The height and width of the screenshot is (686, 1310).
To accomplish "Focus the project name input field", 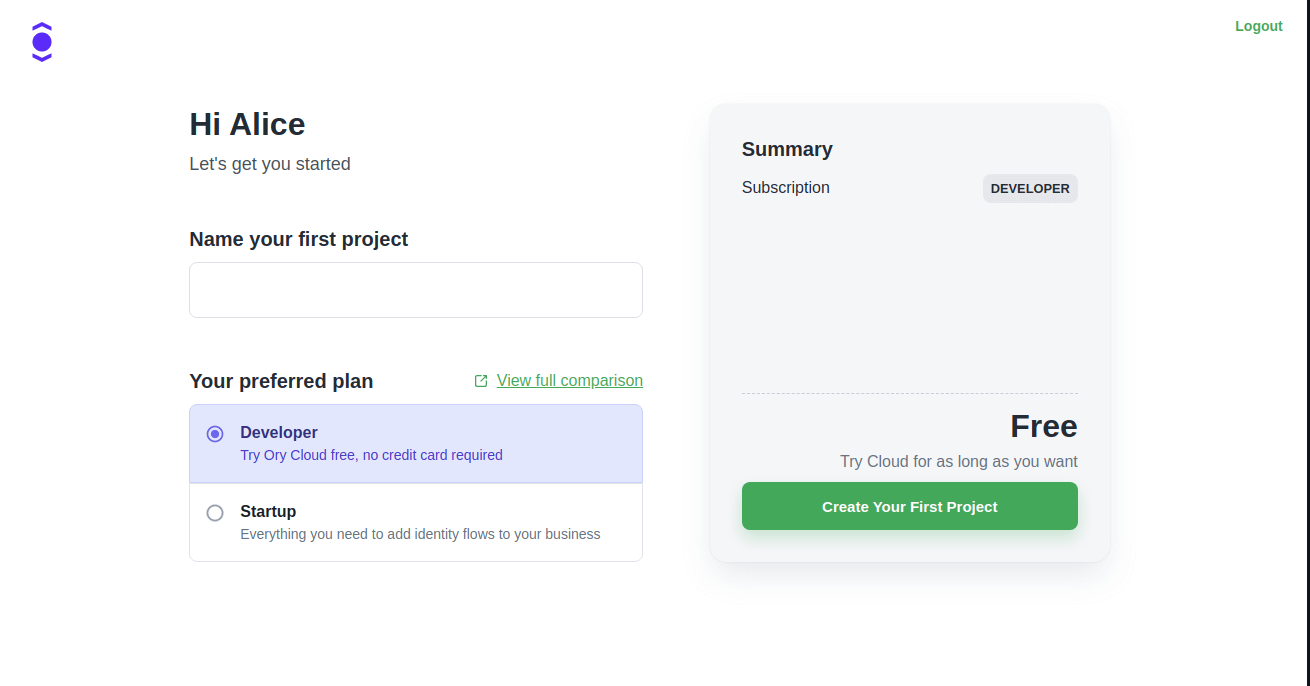I will pyautogui.click(x=416, y=290).
